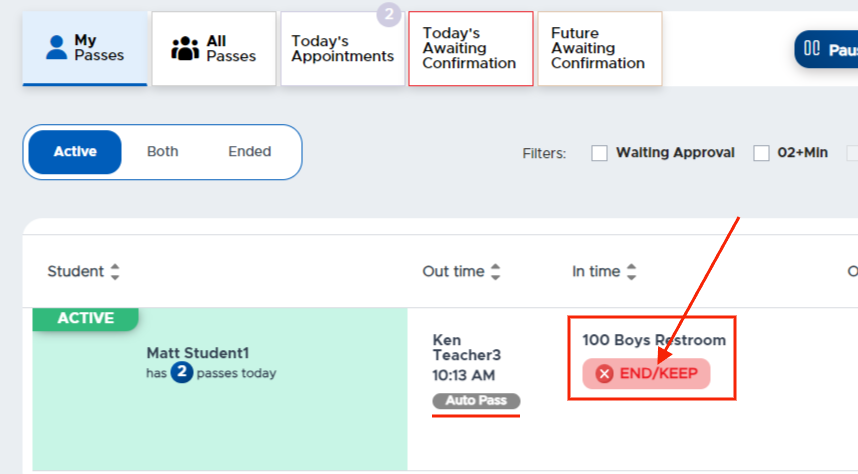Open the Future Awaiting Confirmation tab

coord(600,48)
